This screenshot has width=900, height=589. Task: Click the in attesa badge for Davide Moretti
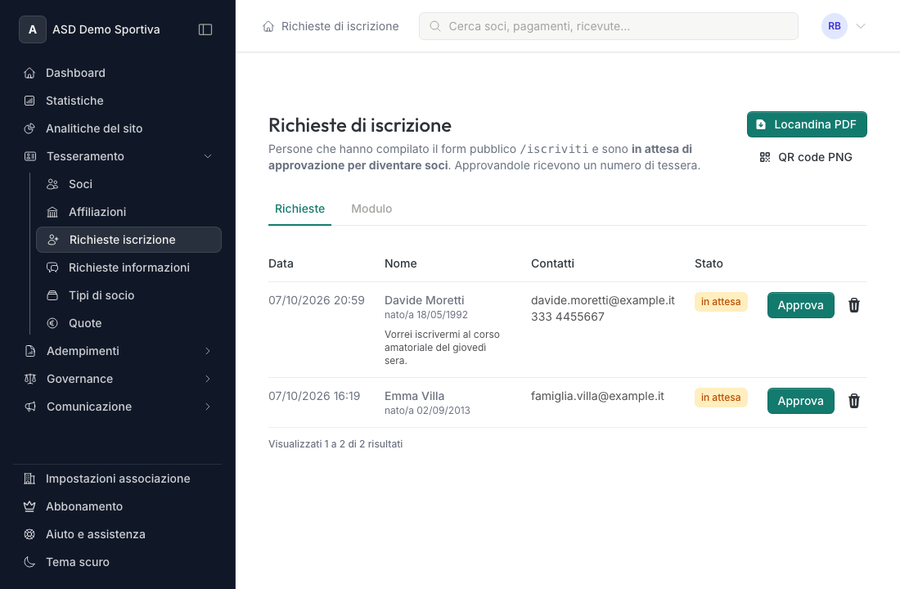721,302
